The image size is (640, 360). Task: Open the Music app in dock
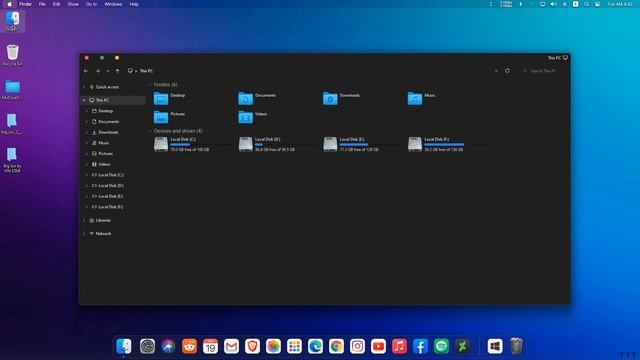(x=400, y=346)
